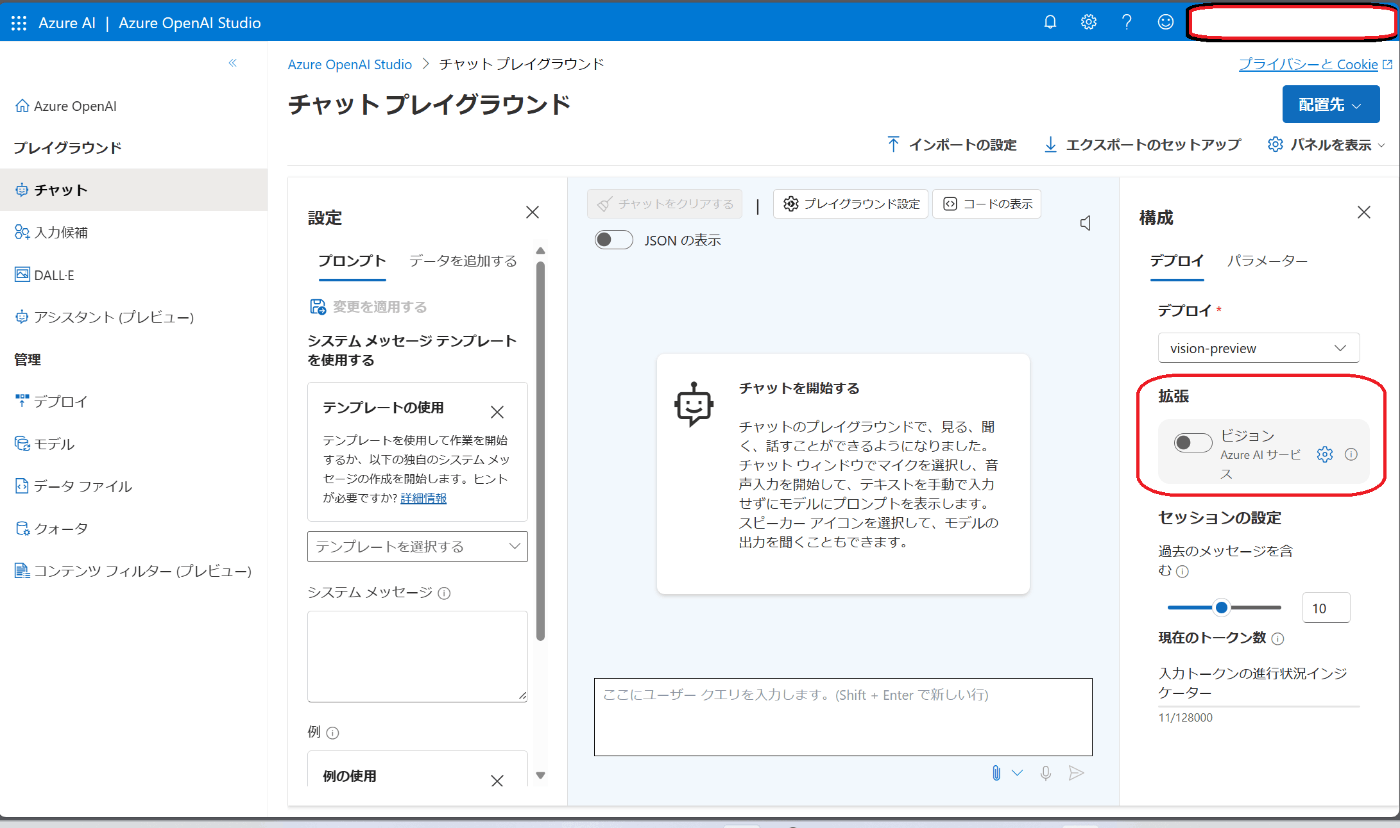
Task: Dismiss the 例の使用 card
Action: coord(497,781)
